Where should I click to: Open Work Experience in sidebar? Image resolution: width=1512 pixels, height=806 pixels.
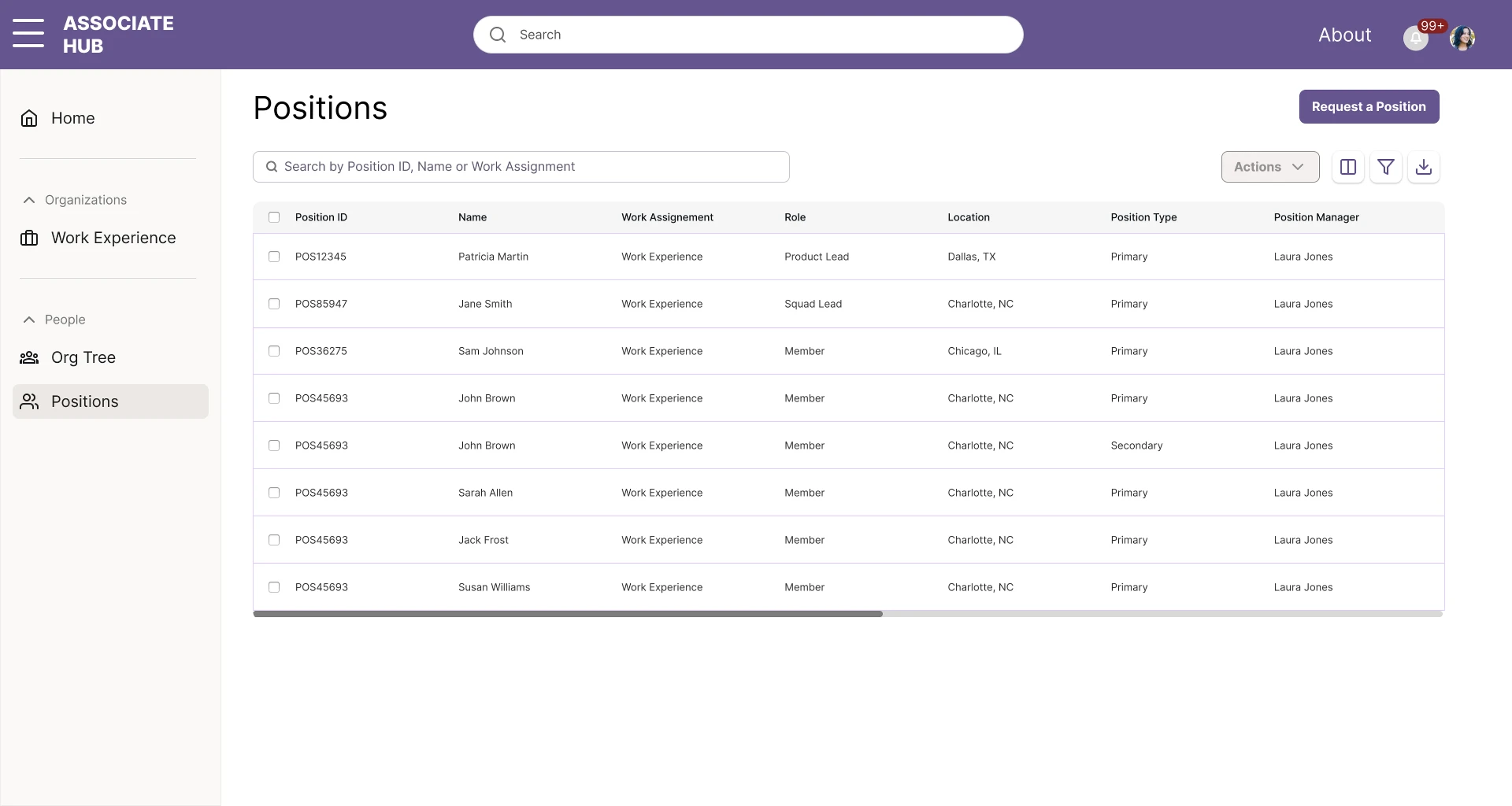click(x=113, y=238)
